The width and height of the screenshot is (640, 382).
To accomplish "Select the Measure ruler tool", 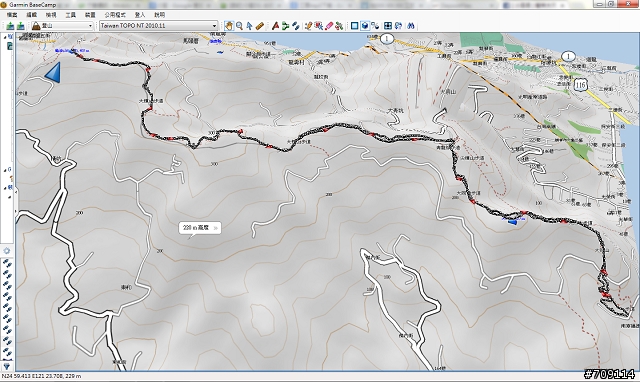I will (259, 26).
